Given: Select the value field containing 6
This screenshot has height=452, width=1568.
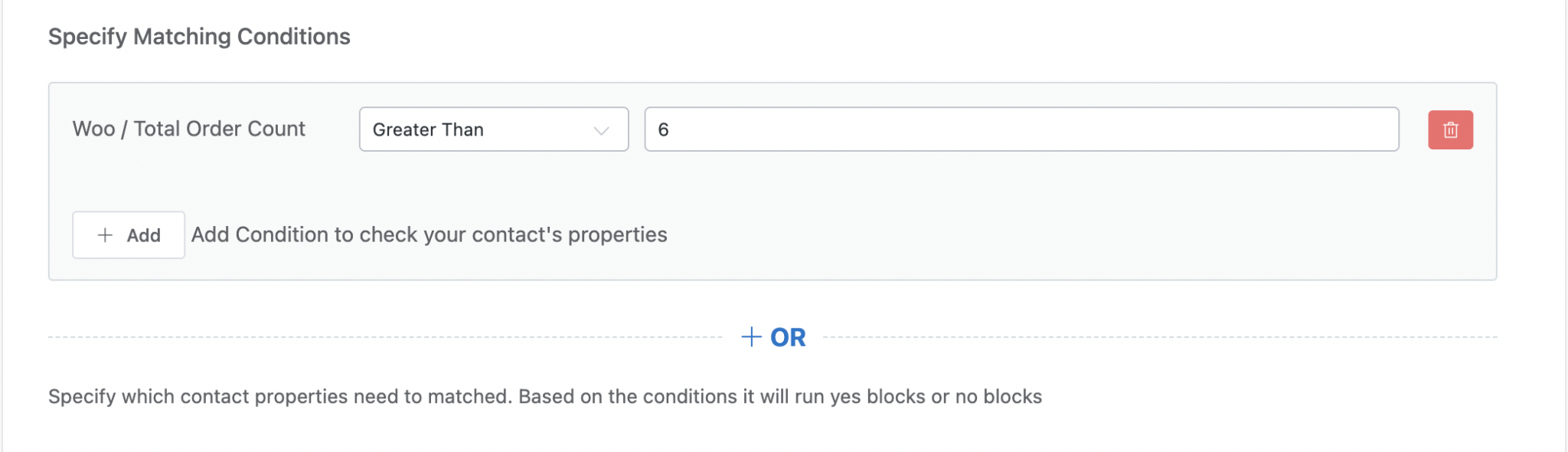Looking at the screenshot, I should click(x=1022, y=129).
